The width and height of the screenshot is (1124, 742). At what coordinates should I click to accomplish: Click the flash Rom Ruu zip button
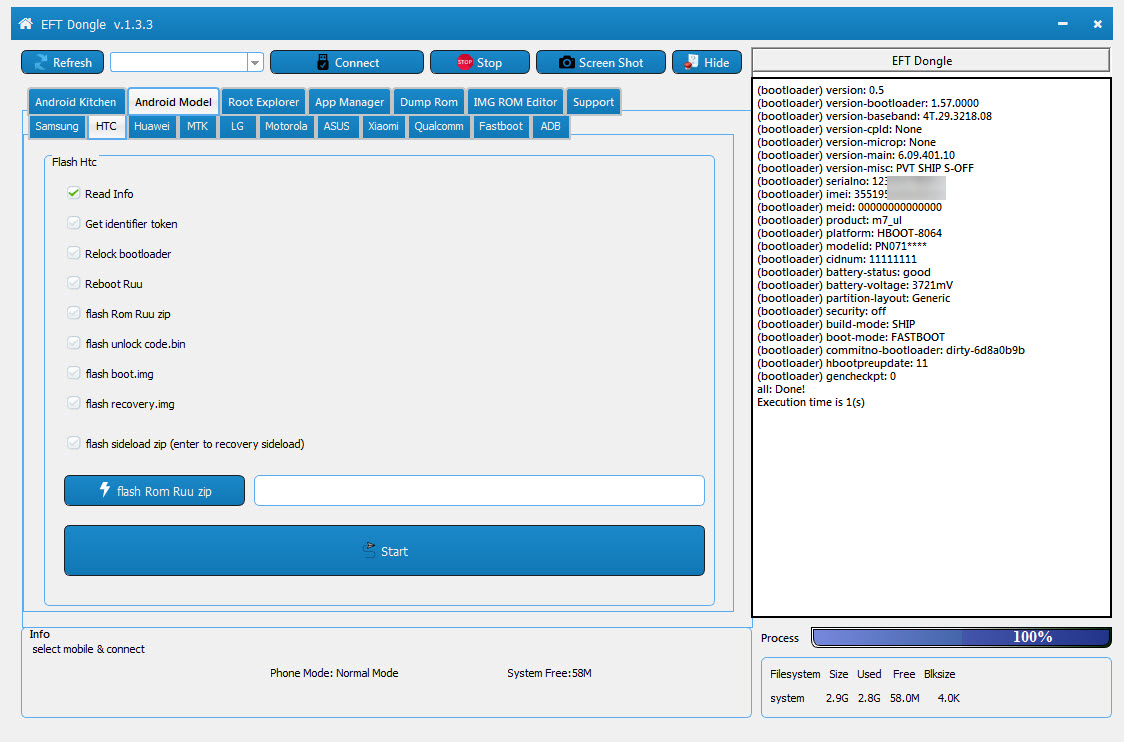point(154,490)
